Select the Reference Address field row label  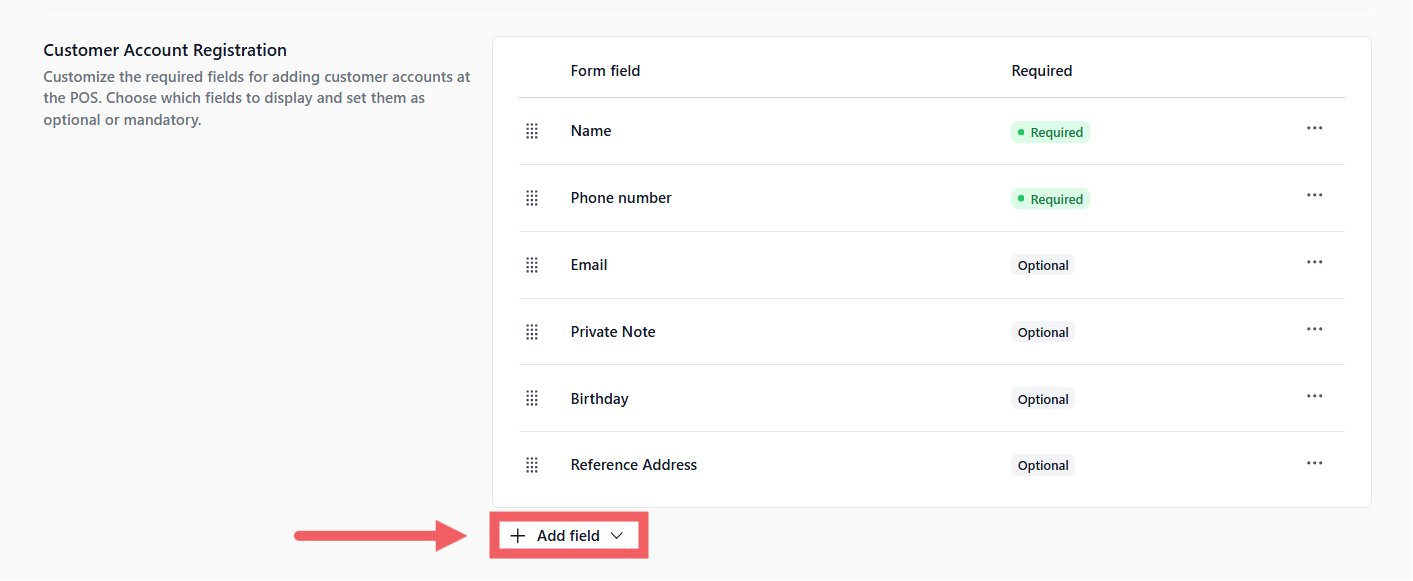pos(634,465)
